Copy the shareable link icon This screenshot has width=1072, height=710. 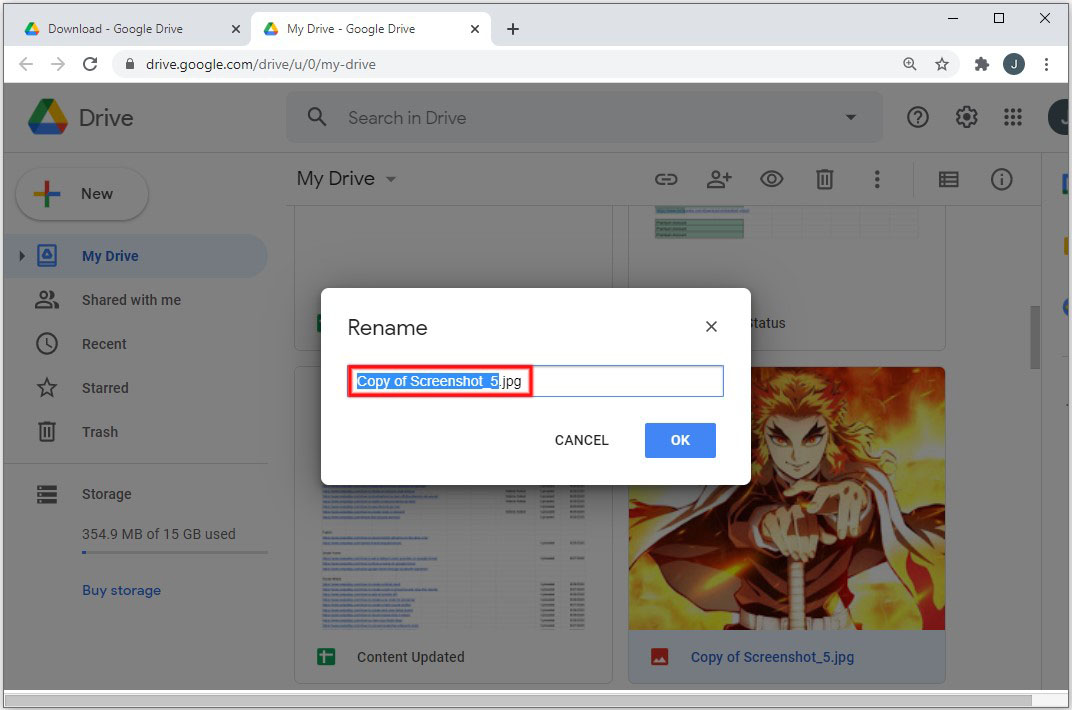click(x=666, y=179)
